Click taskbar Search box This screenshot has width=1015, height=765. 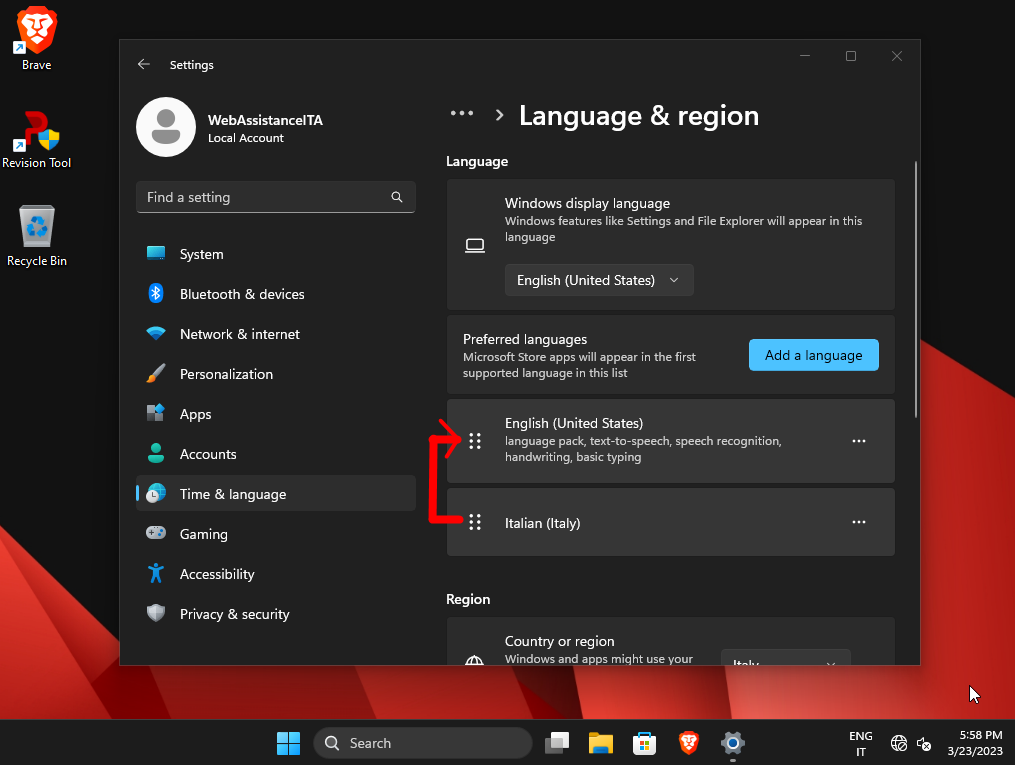423,743
